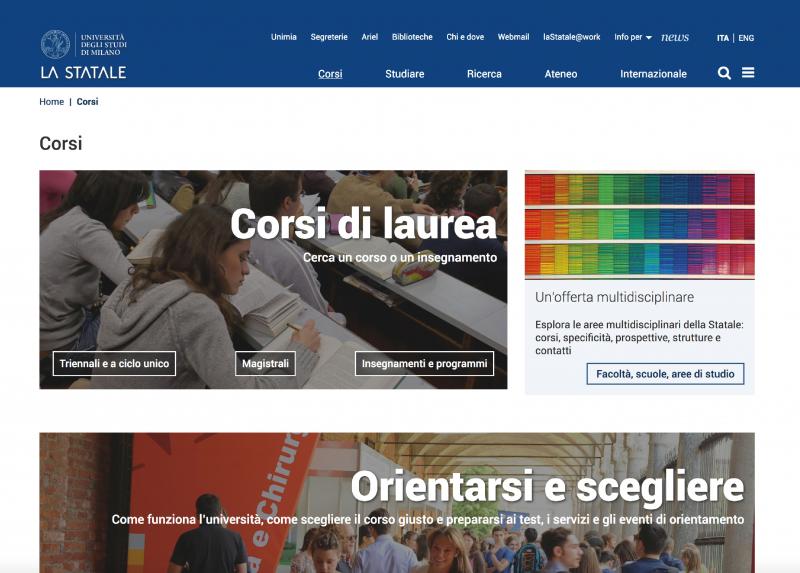Open the Internazionale menu
Image resolution: width=800 pixels, height=573 pixels.
tap(653, 74)
